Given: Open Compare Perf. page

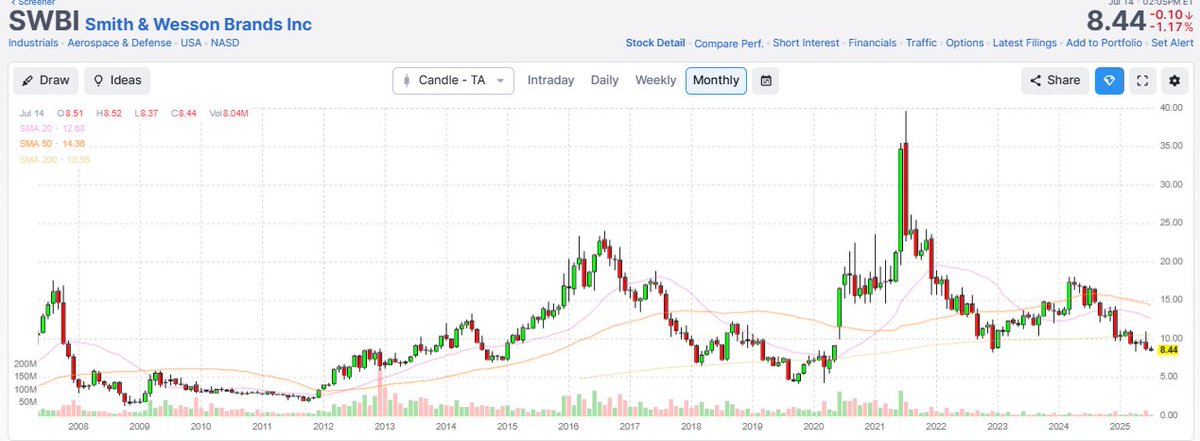Looking at the screenshot, I should point(729,43).
